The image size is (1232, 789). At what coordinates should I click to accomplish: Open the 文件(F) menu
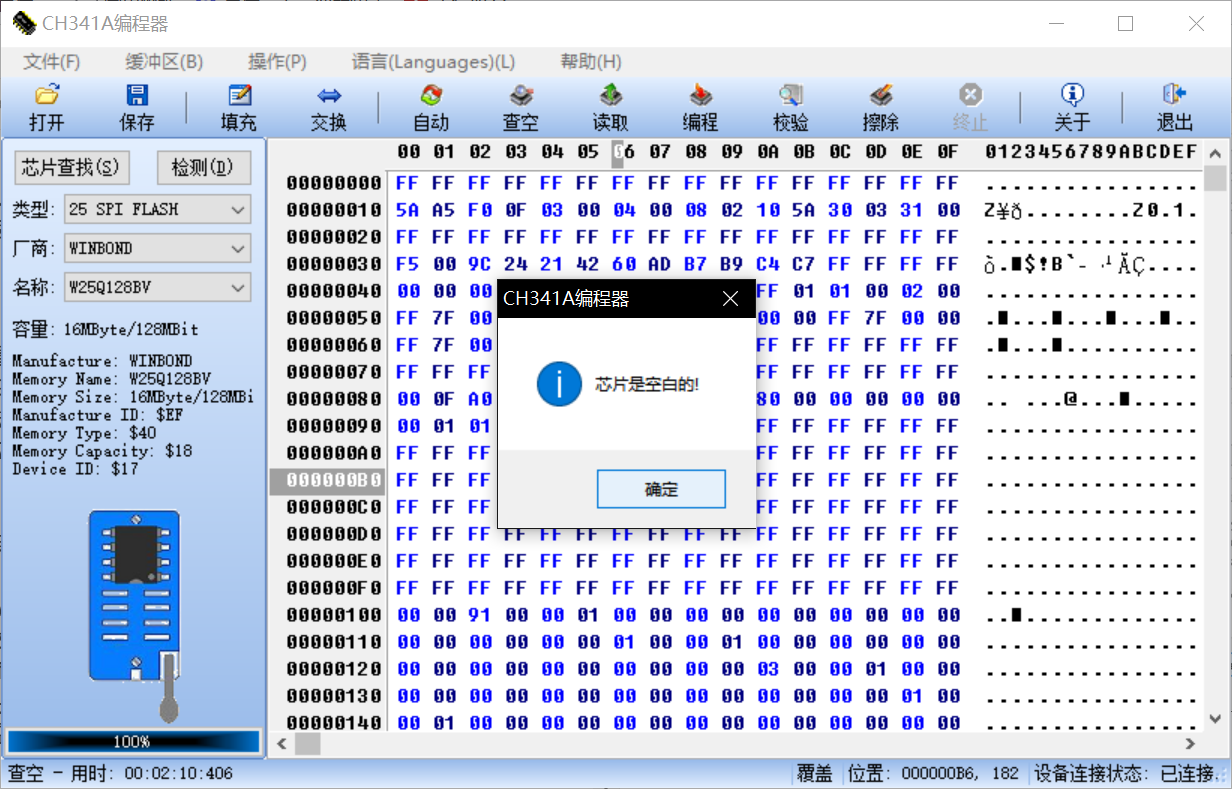[x=52, y=62]
